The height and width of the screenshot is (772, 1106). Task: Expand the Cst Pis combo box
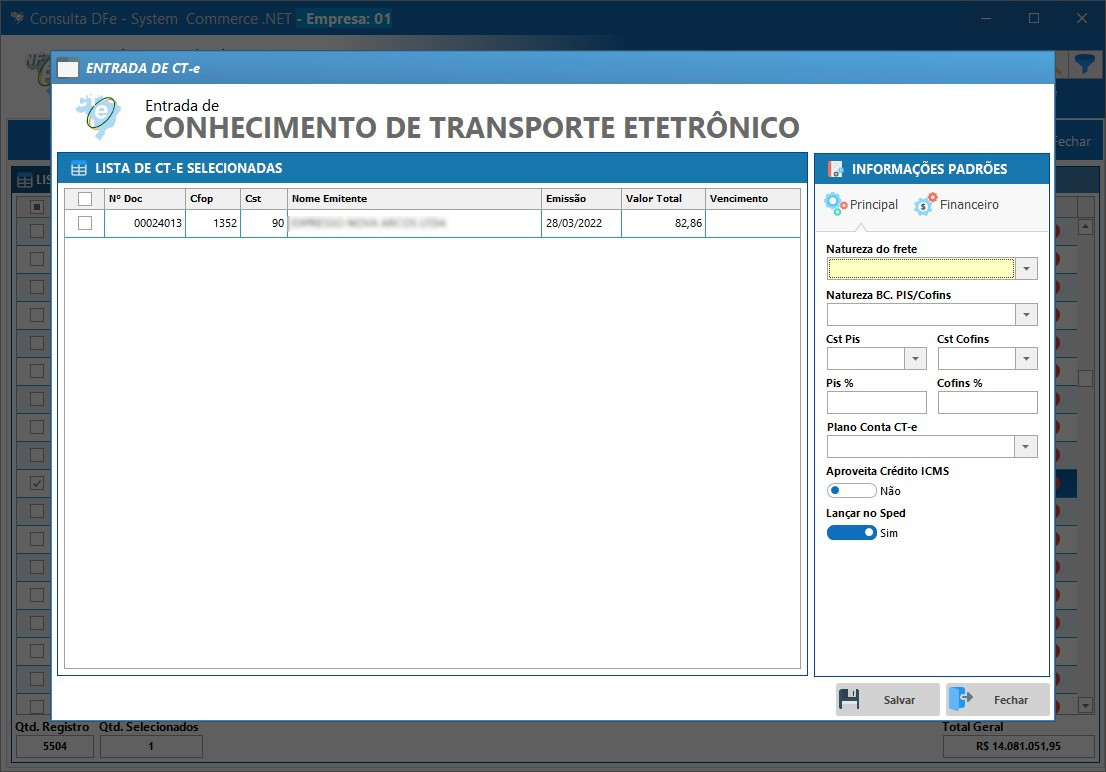[x=917, y=358]
